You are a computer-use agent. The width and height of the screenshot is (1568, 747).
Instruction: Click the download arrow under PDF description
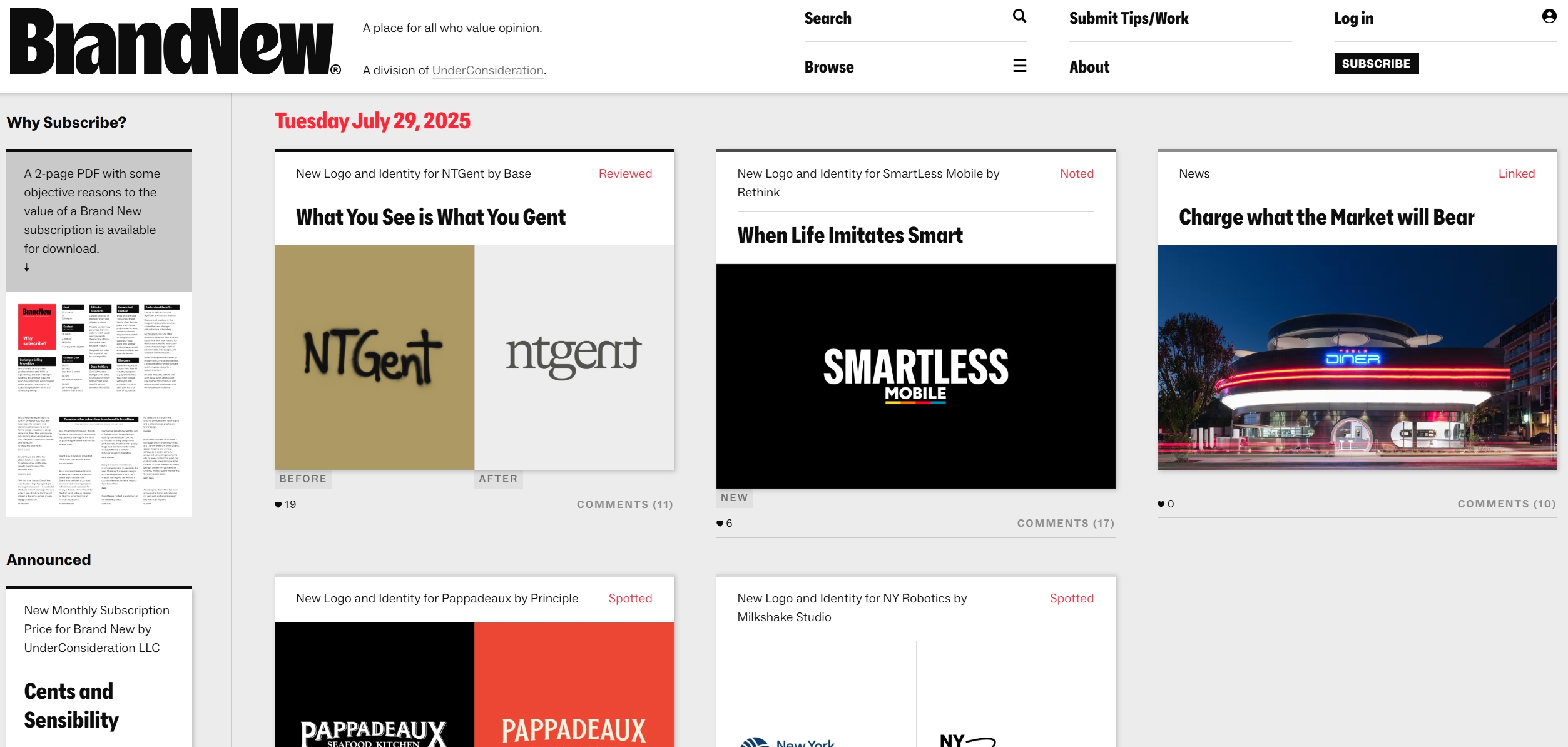click(x=27, y=267)
